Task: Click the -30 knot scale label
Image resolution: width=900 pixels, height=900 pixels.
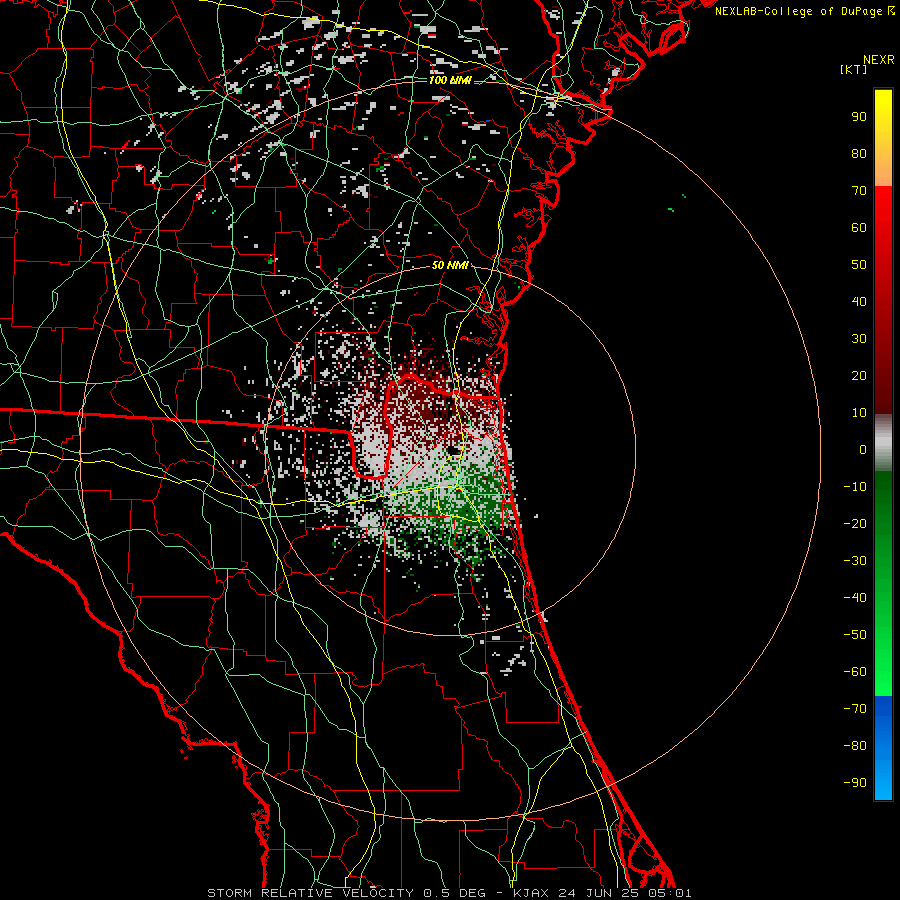Action: click(x=855, y=561)
